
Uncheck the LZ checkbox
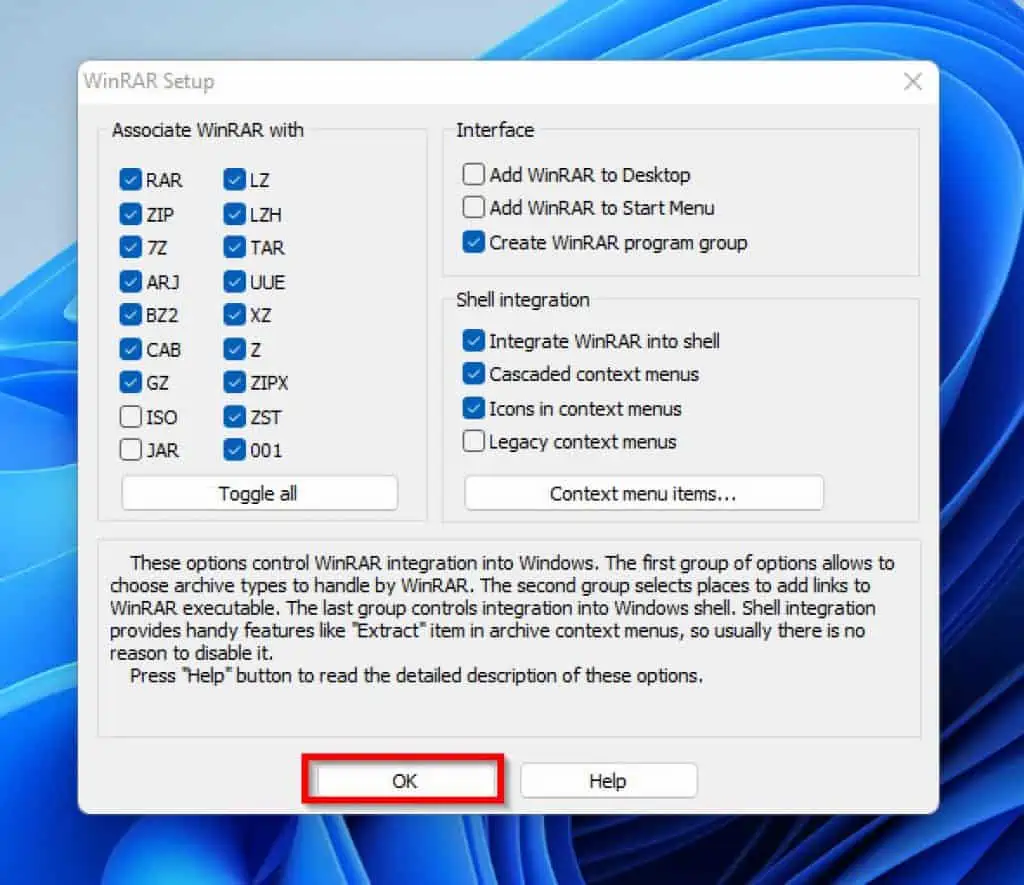pos(234,180)
